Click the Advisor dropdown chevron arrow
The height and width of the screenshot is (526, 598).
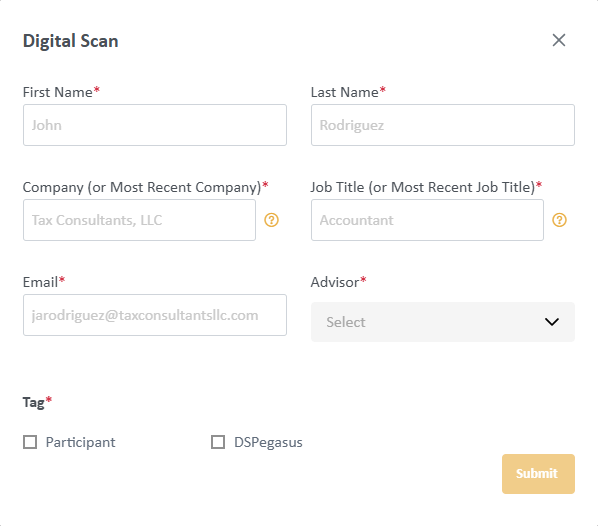pyautogui.click(x=551, y=322)
